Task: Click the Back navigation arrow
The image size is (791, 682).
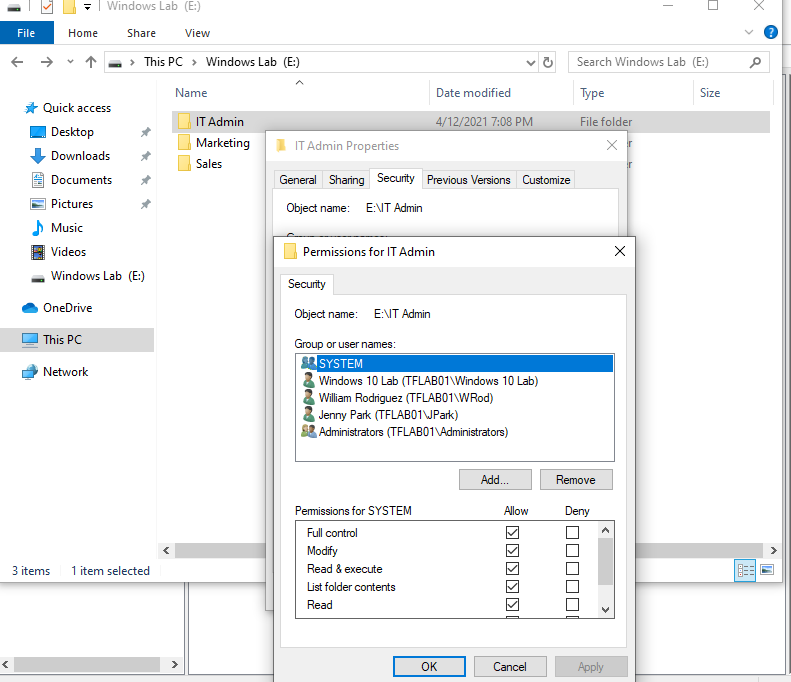Action: 17,62
